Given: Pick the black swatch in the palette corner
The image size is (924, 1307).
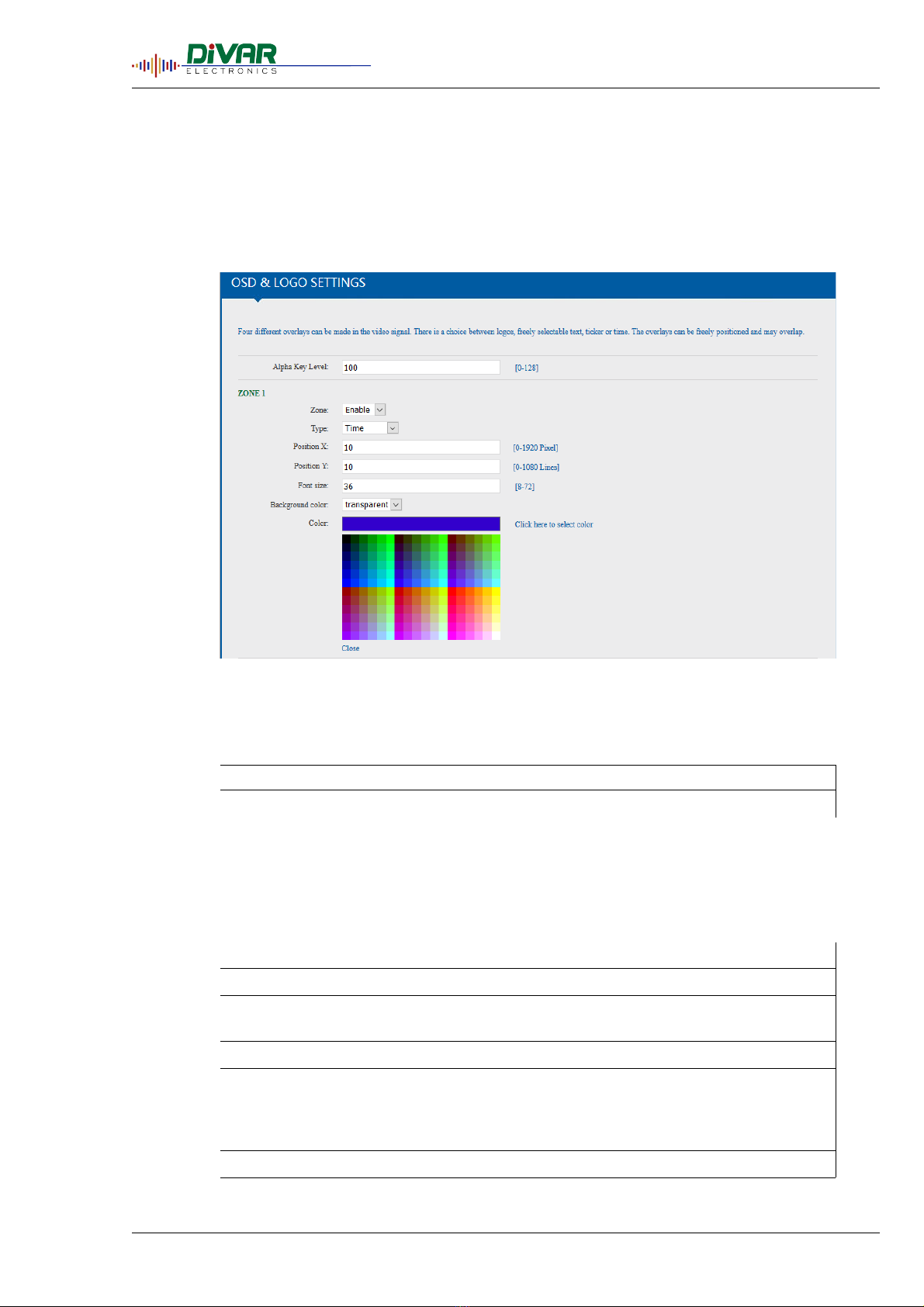Looking at the screenshot, I should coord(346,539).
